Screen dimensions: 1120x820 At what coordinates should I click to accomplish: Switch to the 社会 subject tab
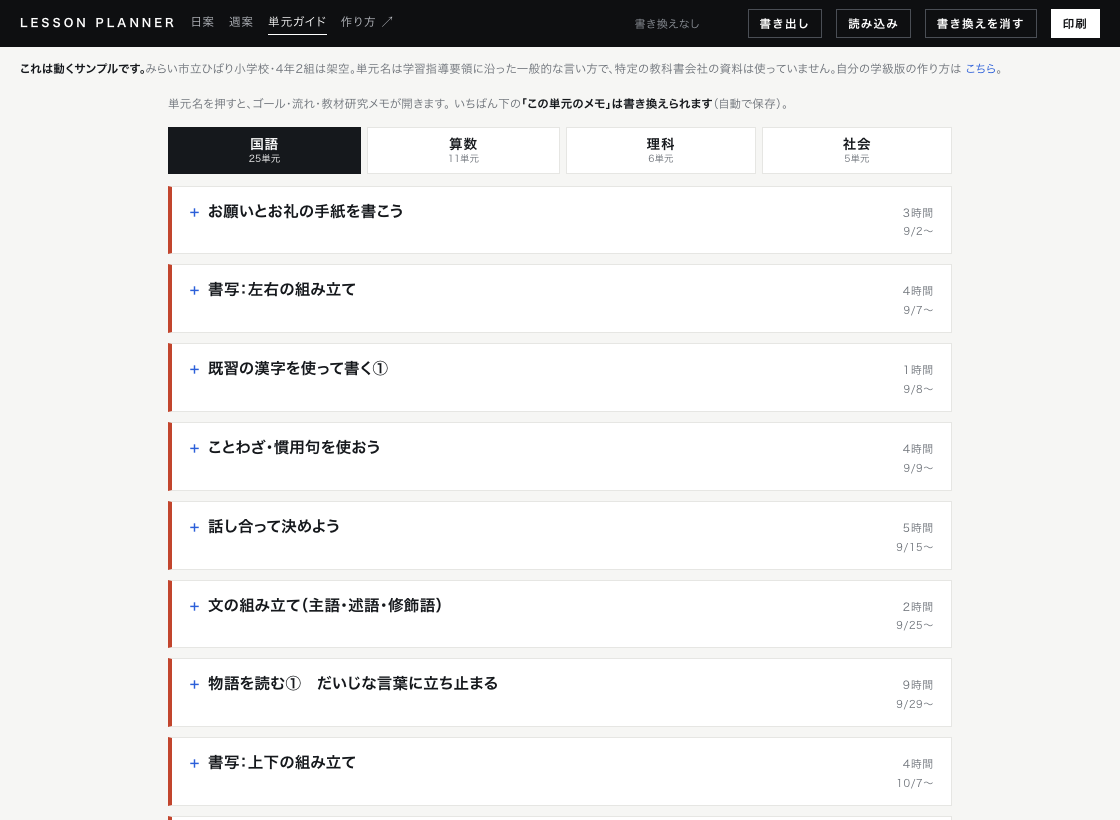(856, 151)
